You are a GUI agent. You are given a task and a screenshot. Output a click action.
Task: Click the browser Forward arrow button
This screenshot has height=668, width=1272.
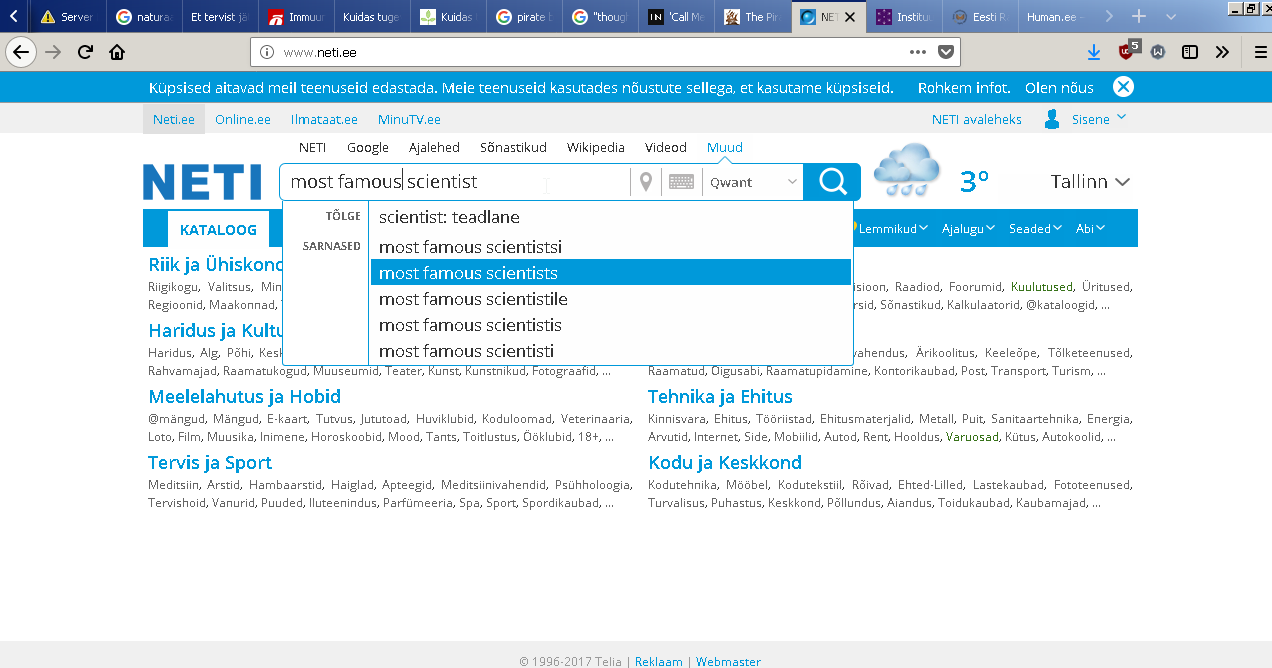pyautogui.click(x=53, y=52)
